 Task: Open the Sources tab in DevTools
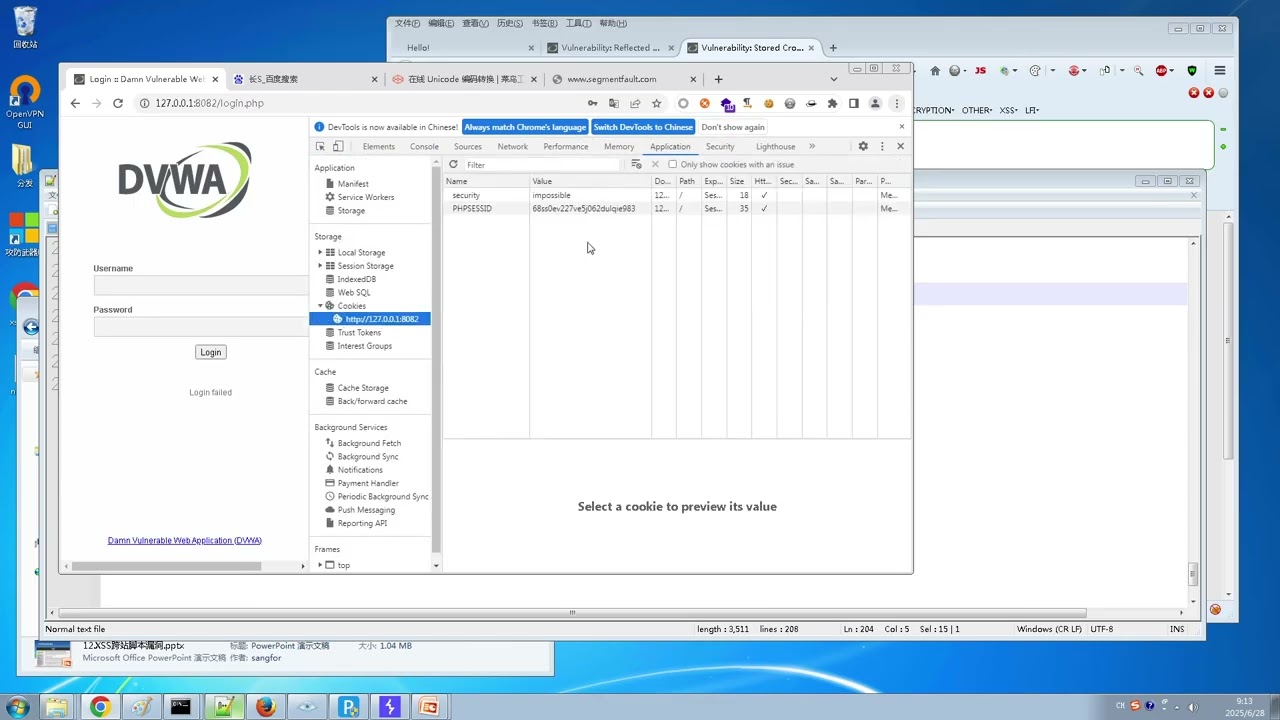[x=467, y=146]
